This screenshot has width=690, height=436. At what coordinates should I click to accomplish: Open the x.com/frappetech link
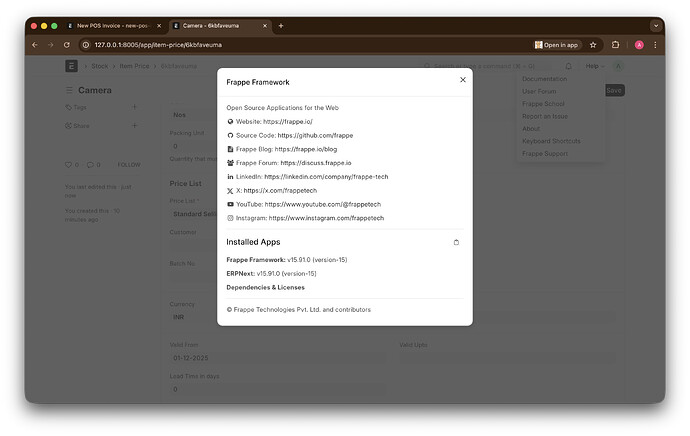[280, 191]
